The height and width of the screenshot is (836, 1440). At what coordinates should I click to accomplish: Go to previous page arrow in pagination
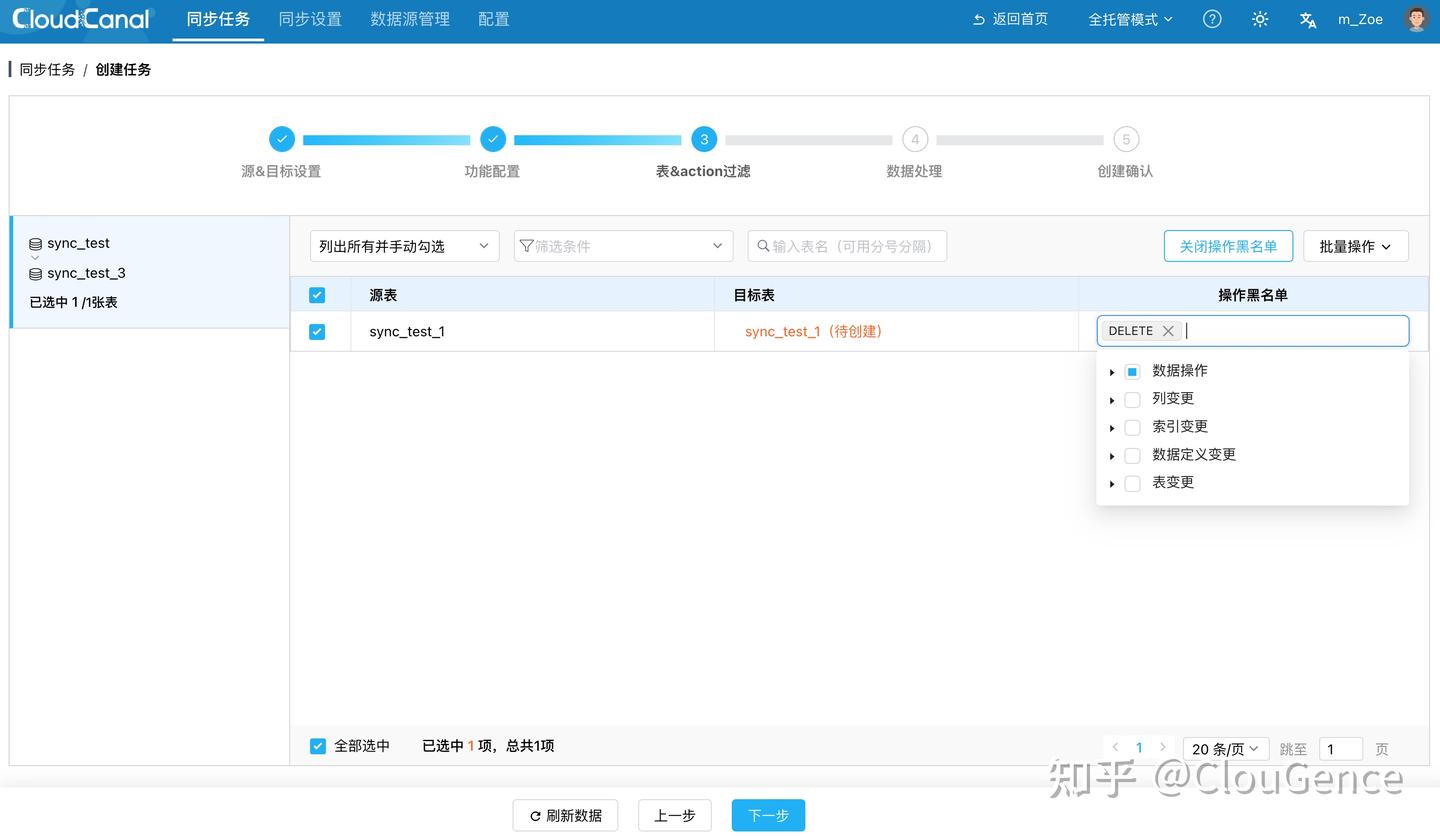(x=1115, y=747)
